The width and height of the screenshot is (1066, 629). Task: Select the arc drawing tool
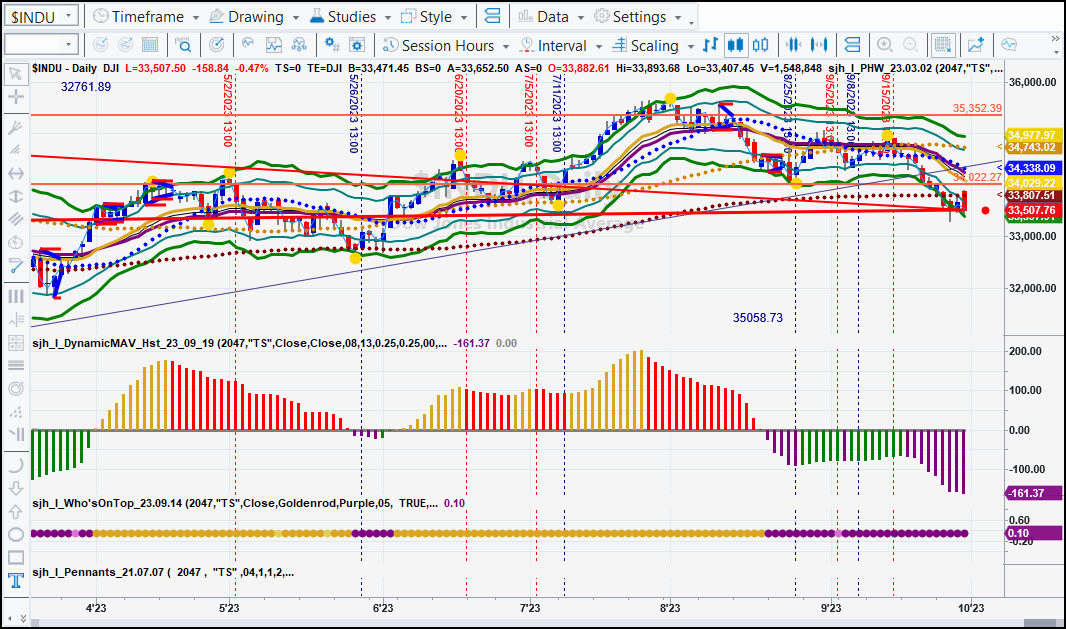coord(15,465)
